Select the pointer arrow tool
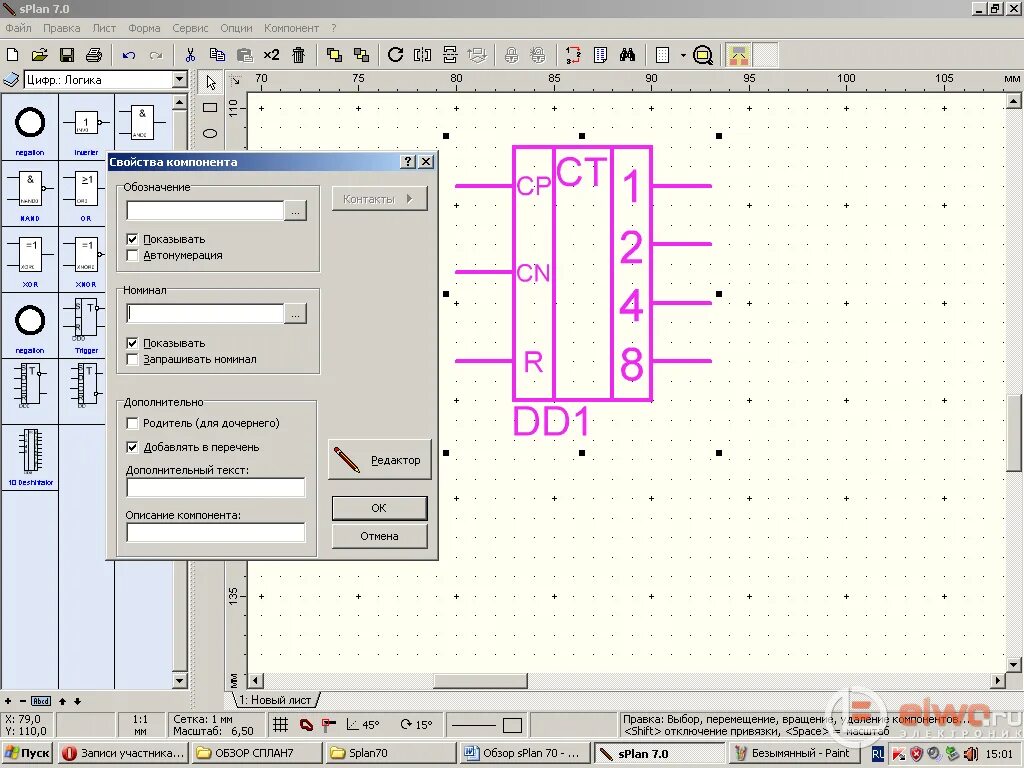This screenshot has height=768, width=1024. (x=210, y=82)
